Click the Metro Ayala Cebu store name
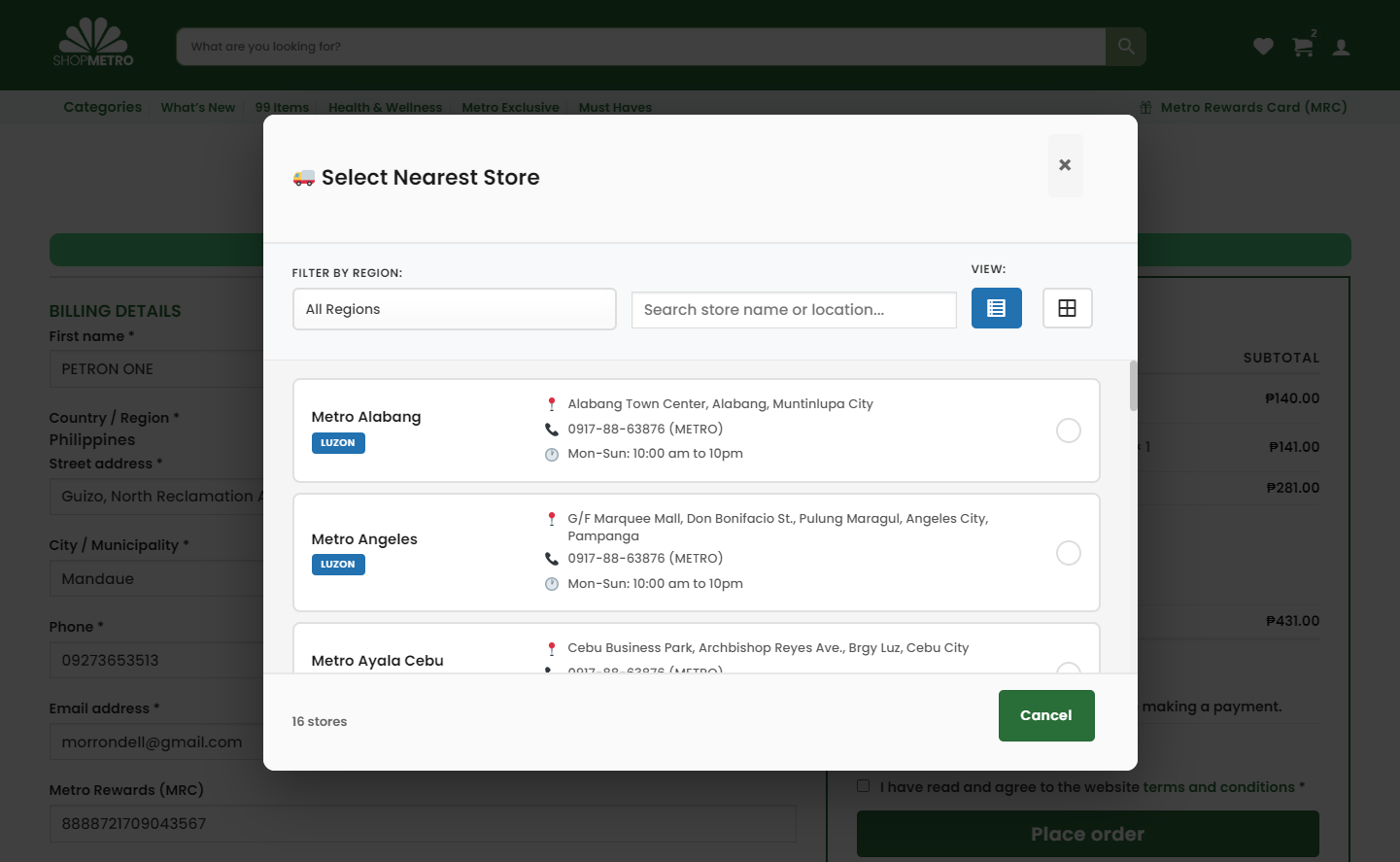1400x862 pixels. click(x=377, y=661)
